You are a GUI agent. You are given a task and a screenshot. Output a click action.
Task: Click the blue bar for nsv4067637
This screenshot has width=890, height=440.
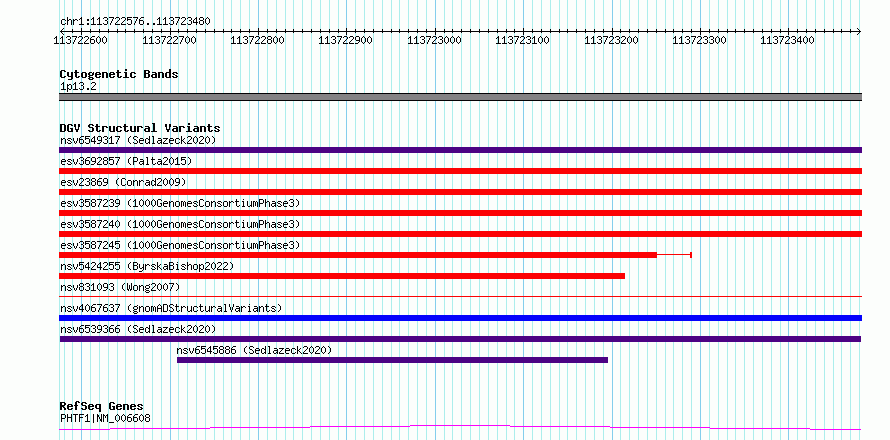pyautogui.click(x=460, y=318)
